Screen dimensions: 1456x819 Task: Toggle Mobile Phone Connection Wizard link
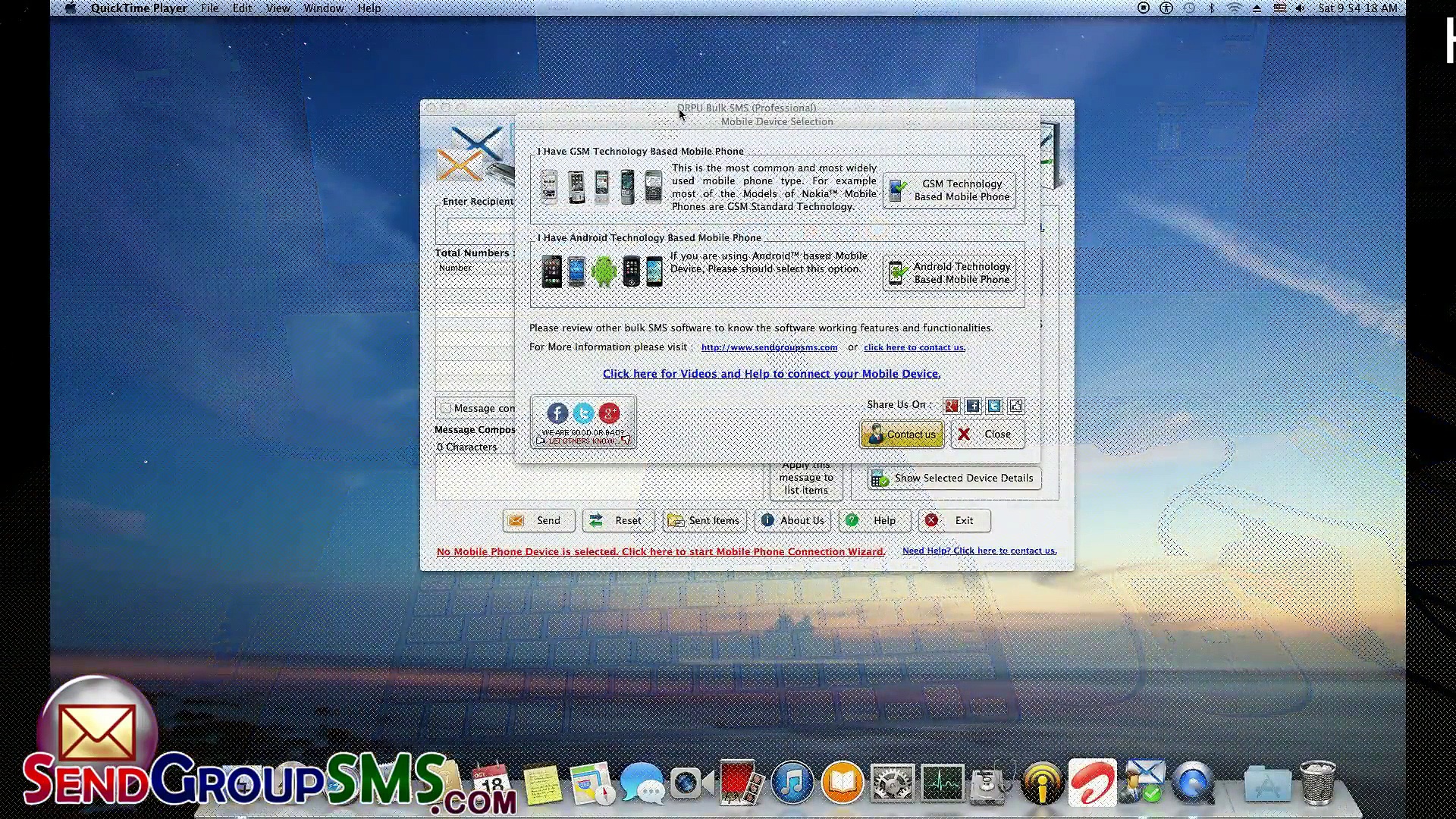pyautogui.click(x=660, y=551)
